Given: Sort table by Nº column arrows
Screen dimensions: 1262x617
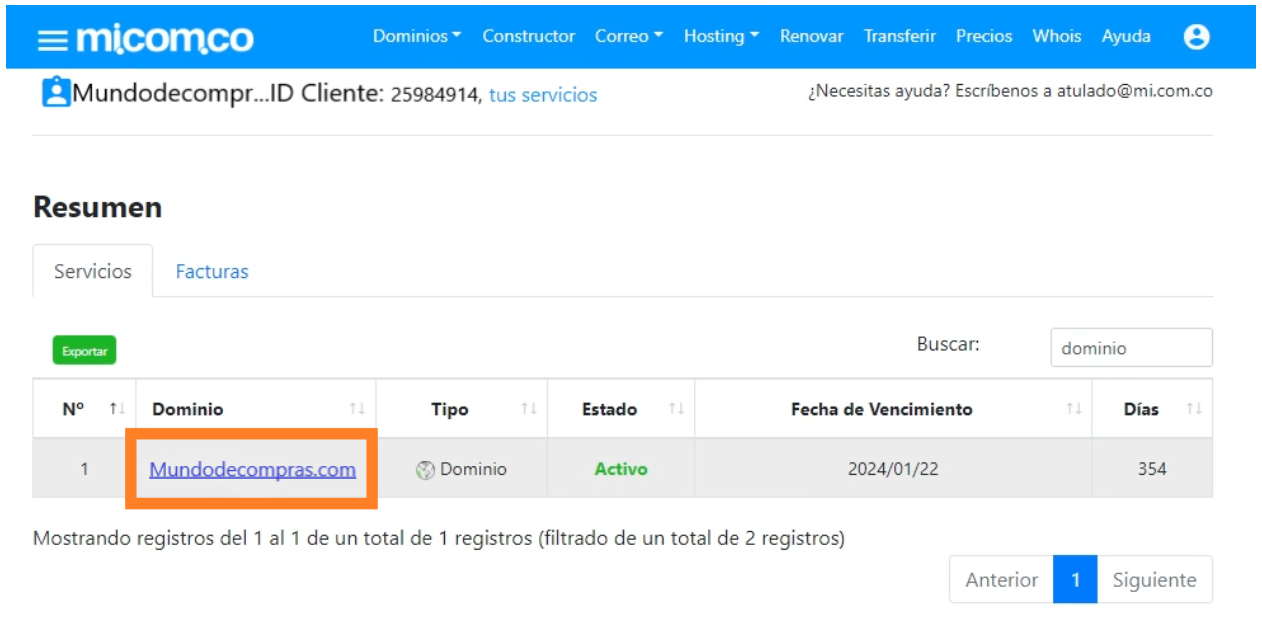Looking at the screenshot, I should tap(117, 409).
